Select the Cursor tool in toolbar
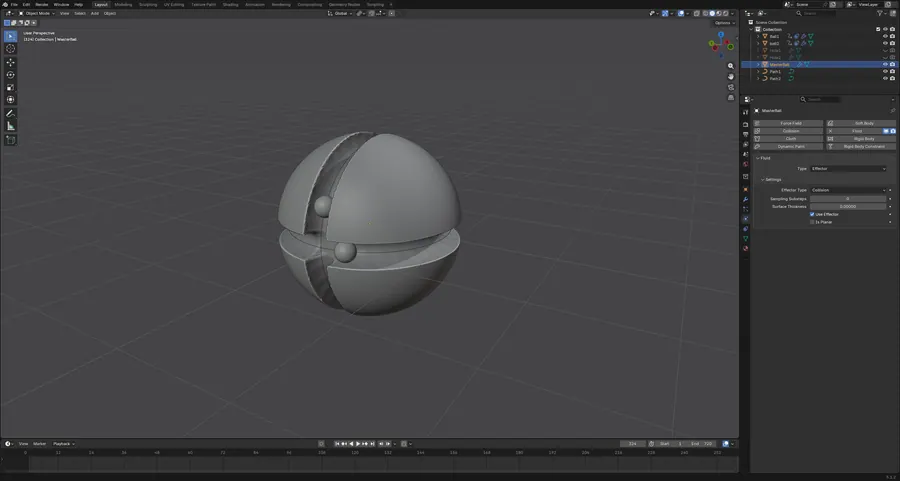The width and height of the screenshot is (900, 481). tap(10, 49)
